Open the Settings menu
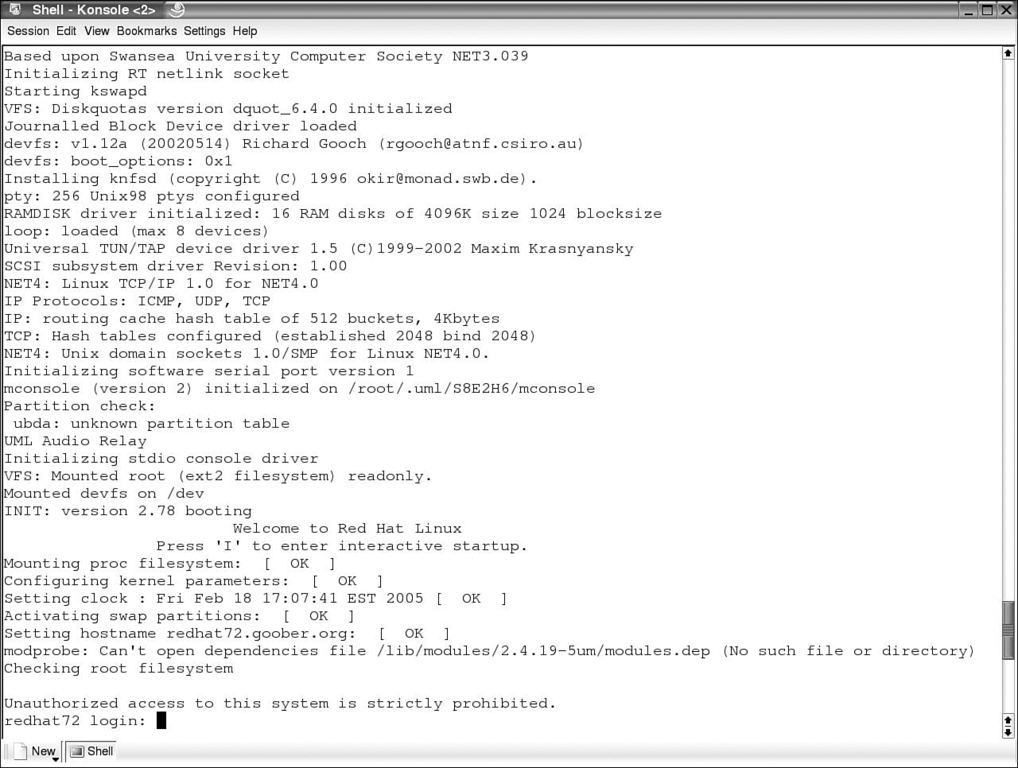Image resolution: width=1018 pixels, height=768 pixels. point(204,31)
